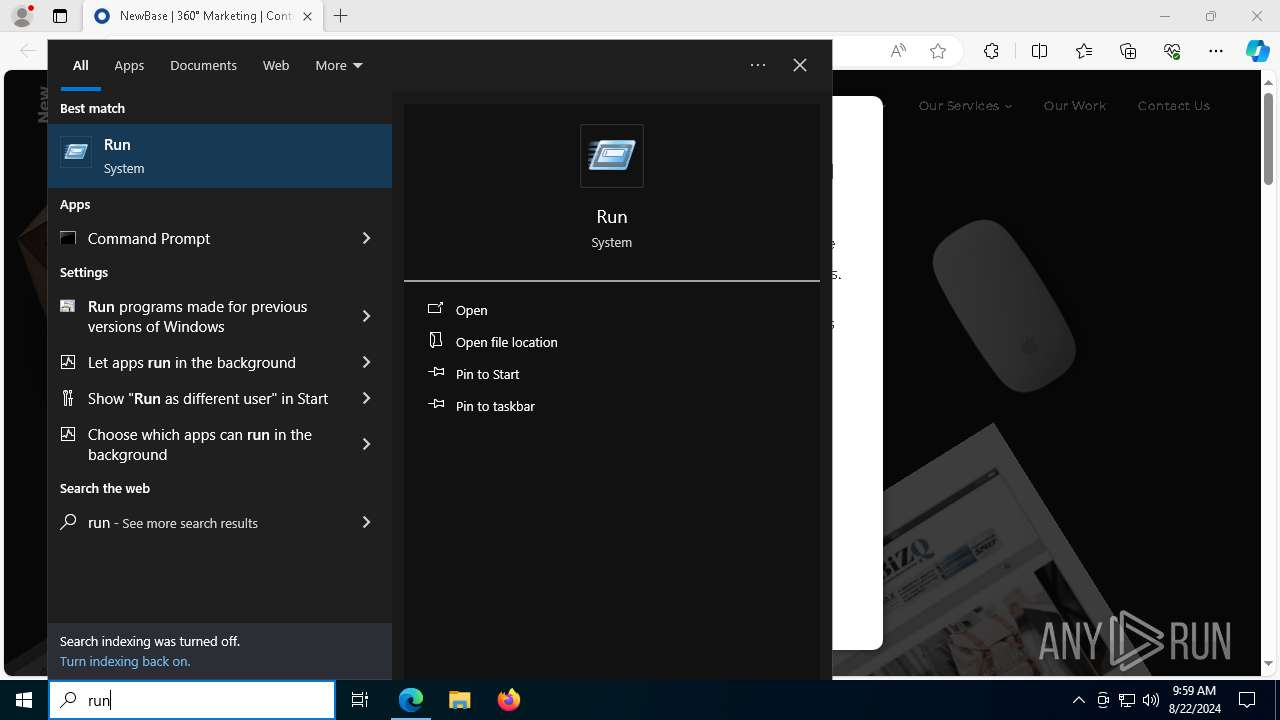Expand run web search results arrow
Viewport: 1280px width, 720px height.
coord(366,522)
